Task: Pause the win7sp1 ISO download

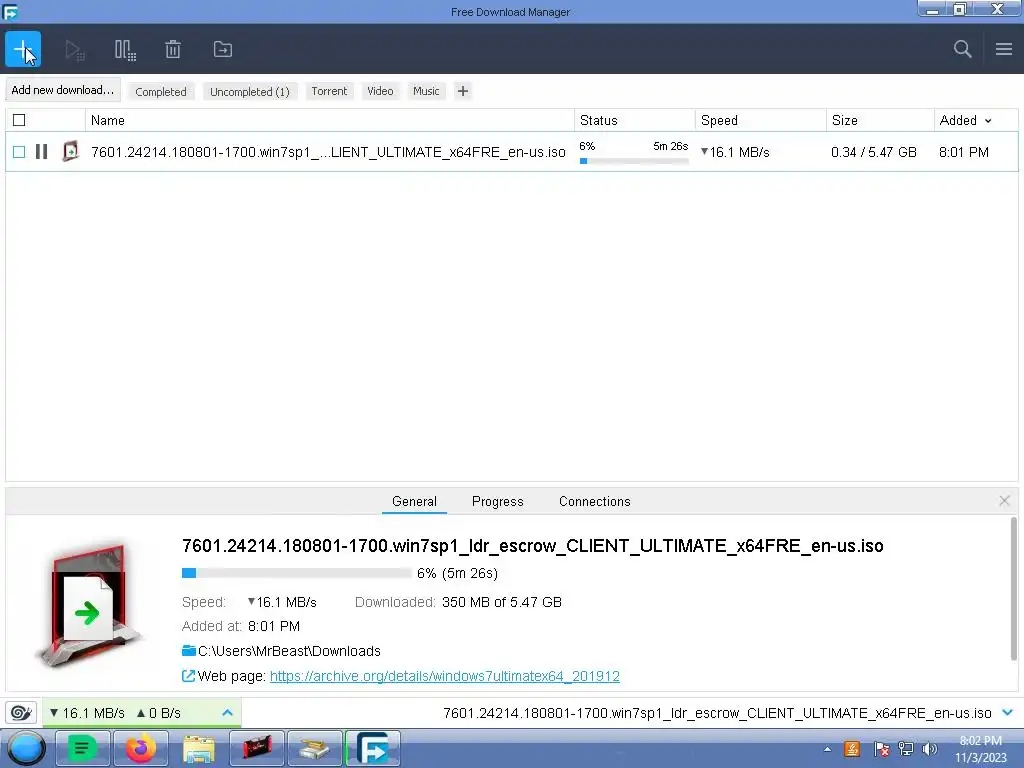Action: [x=41, y=152]
